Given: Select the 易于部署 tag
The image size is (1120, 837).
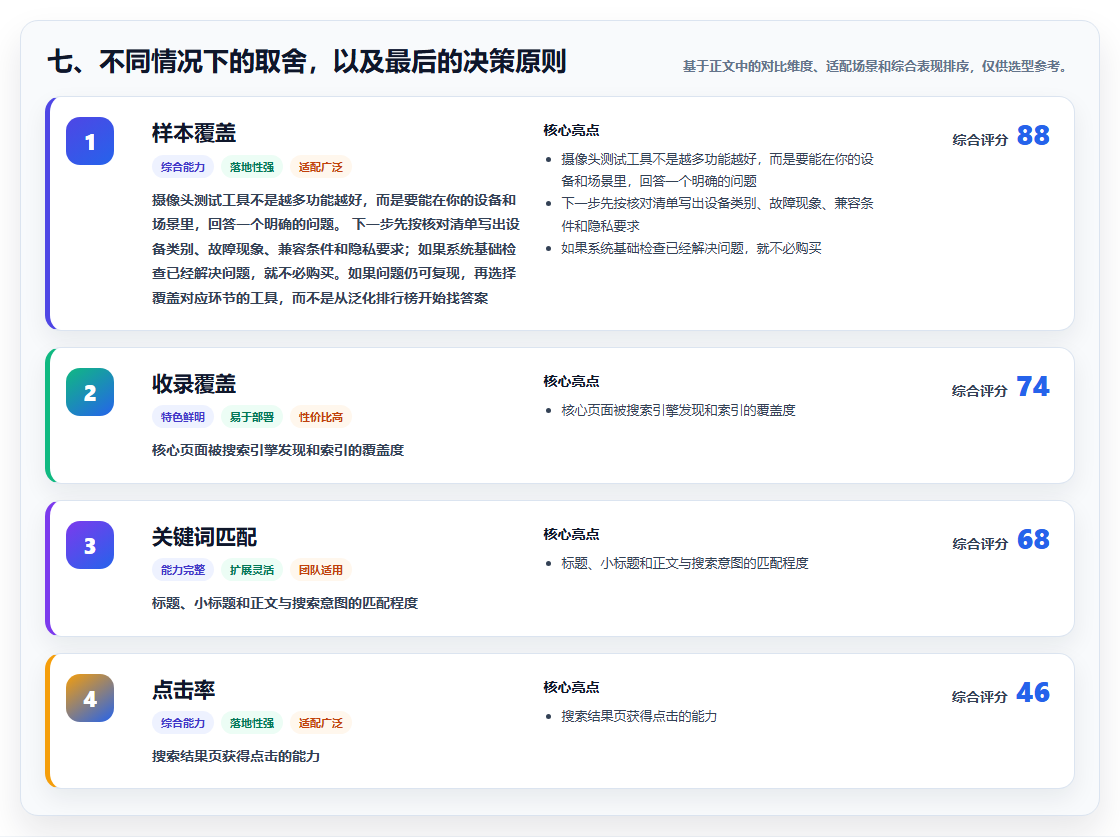Looking at the screenshot, I should (252, 417).
